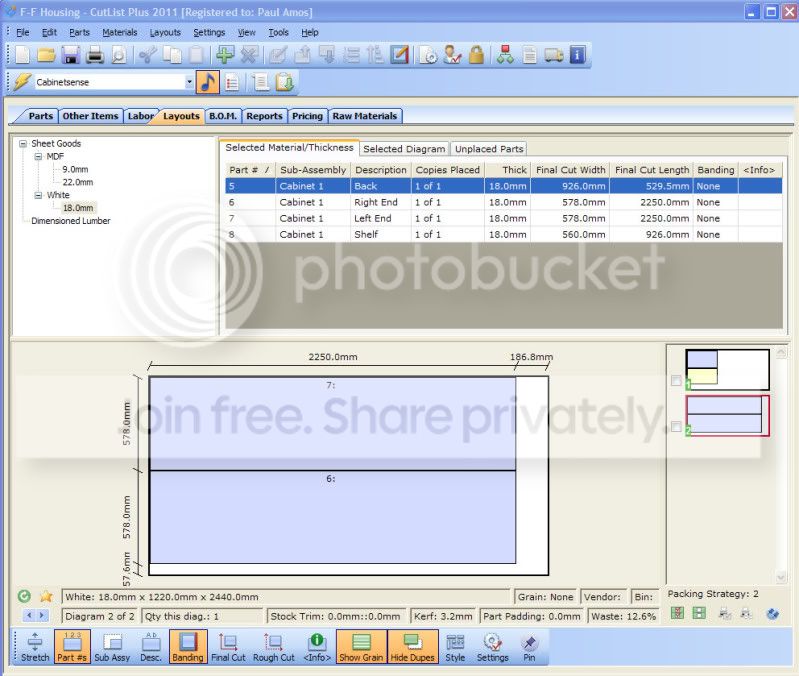Collapse the Sheet Goods tree node
Screen dimensions: 799x676
pos(23,144)
